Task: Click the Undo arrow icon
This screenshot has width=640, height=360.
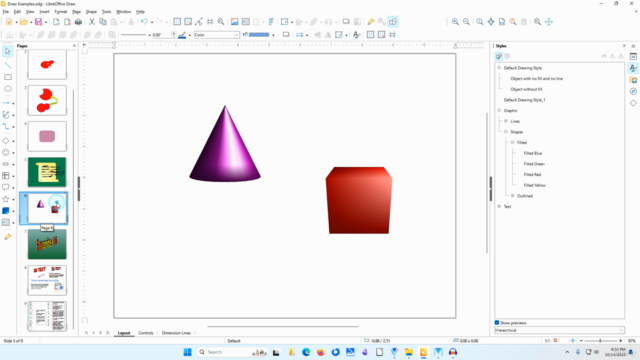Action: click(144, 22)
